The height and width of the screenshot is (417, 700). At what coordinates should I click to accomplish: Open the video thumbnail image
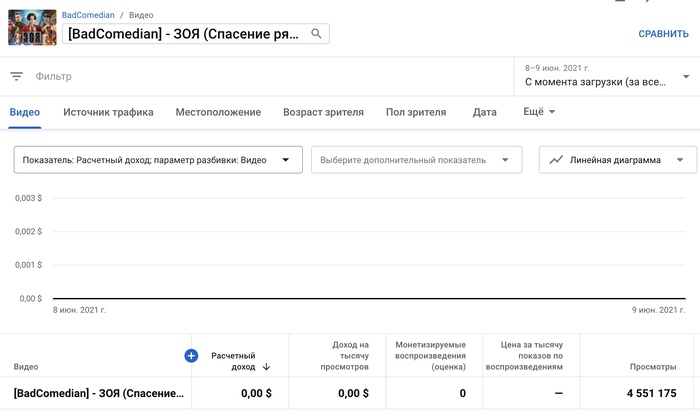click(32, 27)
